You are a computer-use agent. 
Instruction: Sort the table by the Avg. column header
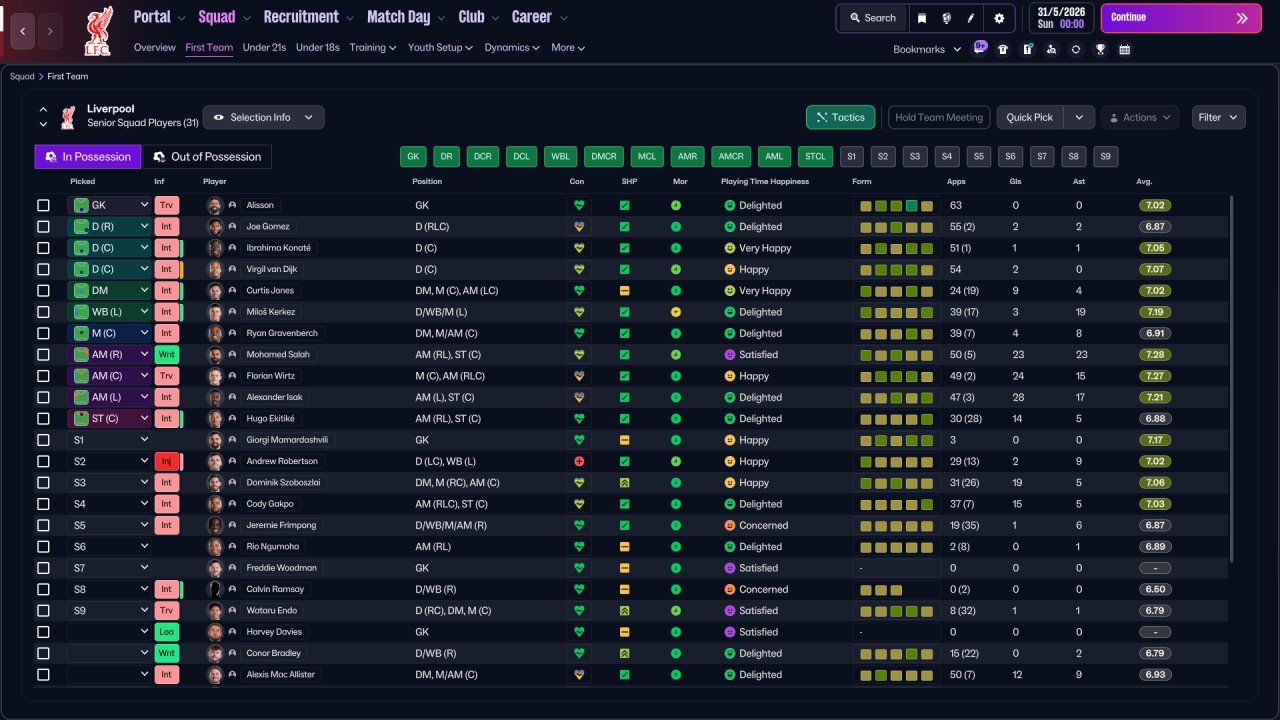(x=1144, y=182)
